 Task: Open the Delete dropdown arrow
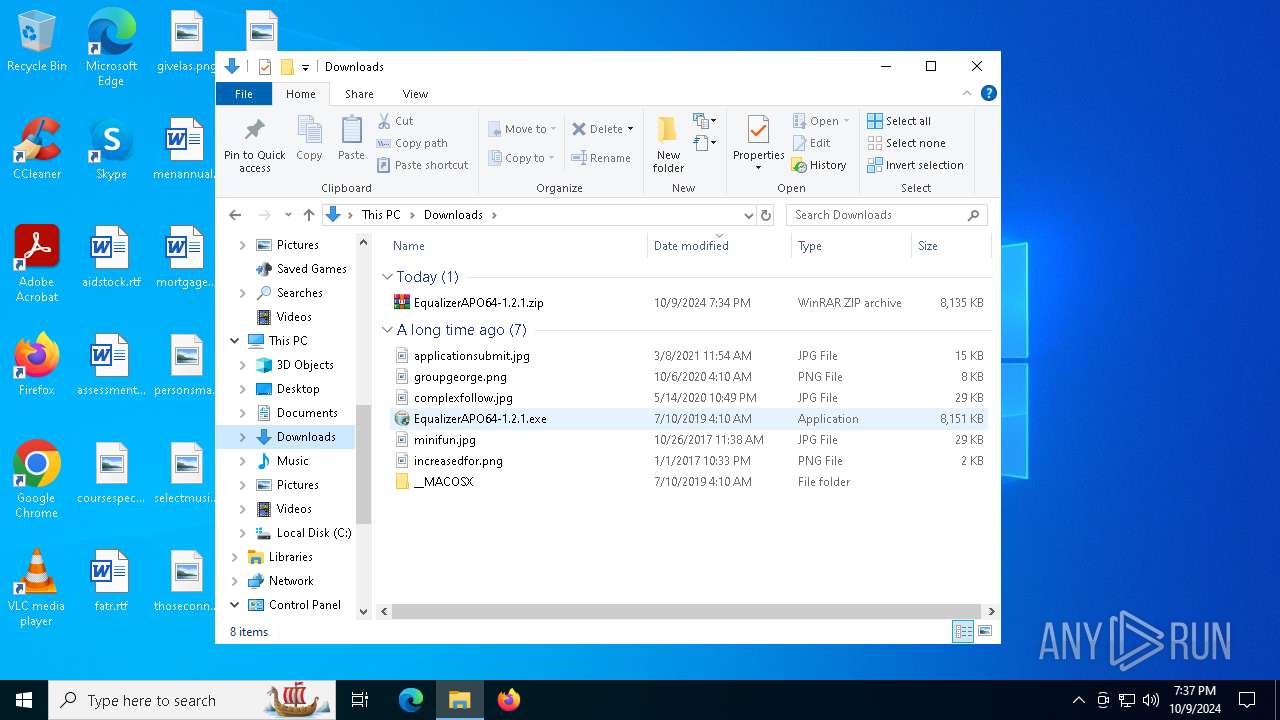[630, 129]
